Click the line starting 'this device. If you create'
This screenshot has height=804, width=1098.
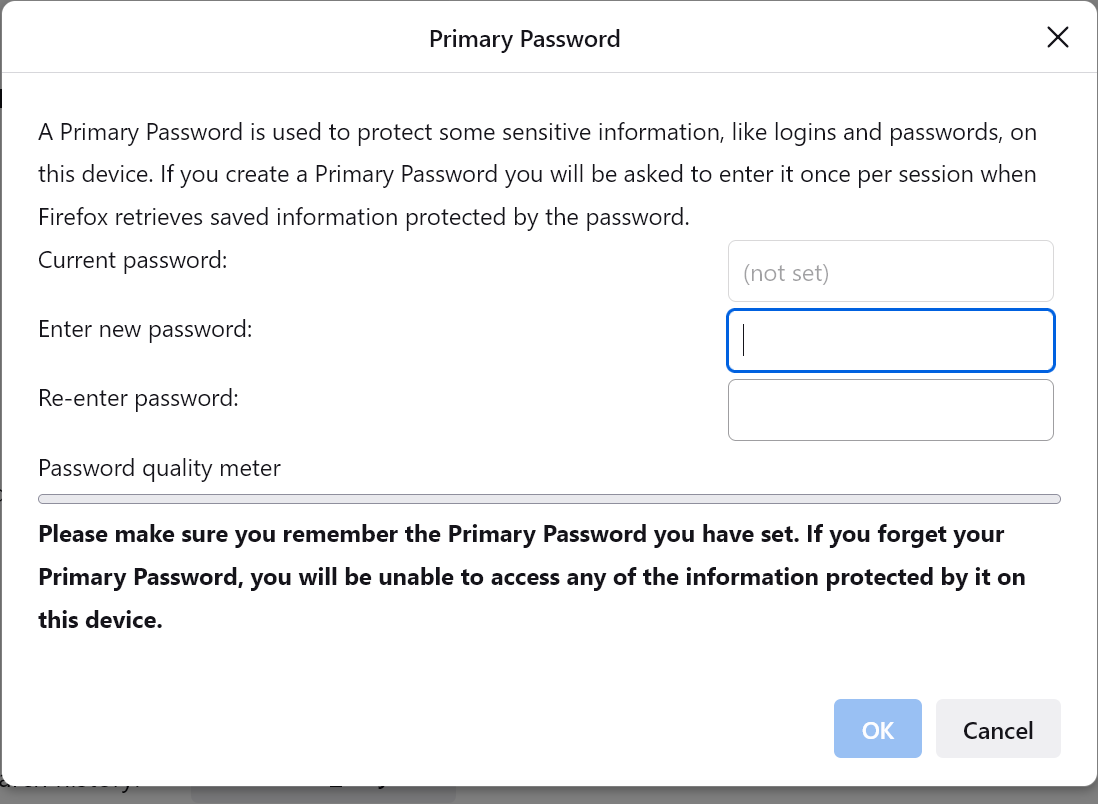point(537,174)
